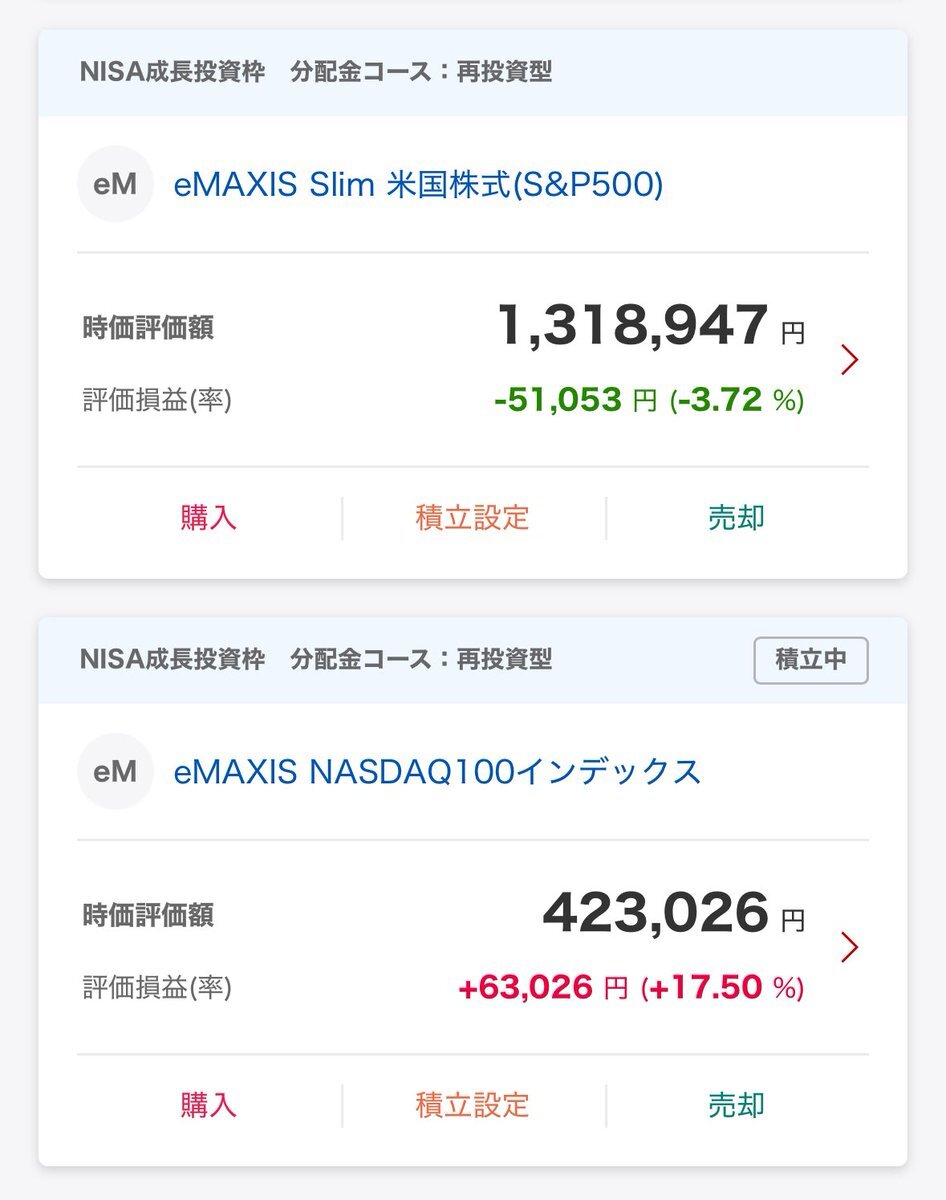The image size is (946, 1200).
Task: Click the 積立中 status badge
Action: pyautogui.click(x=811, y=660)
